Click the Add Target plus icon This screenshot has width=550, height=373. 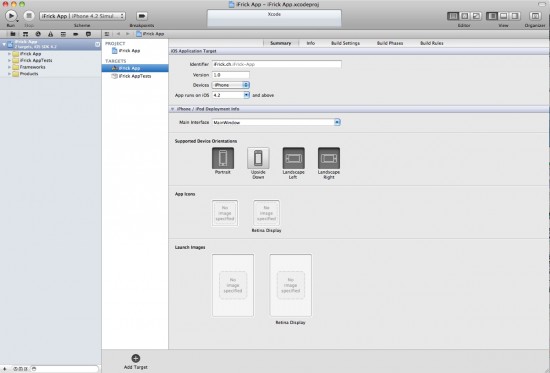[136, 358]
